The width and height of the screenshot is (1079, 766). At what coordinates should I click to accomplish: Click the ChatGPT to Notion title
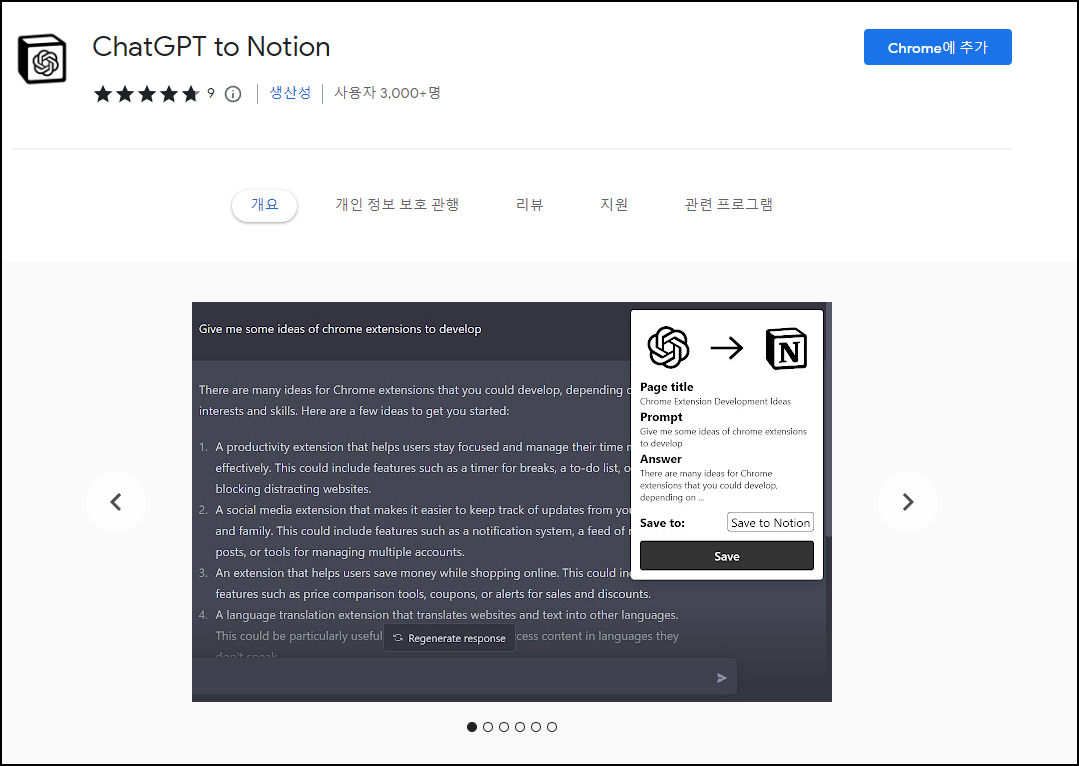point(211,47)
